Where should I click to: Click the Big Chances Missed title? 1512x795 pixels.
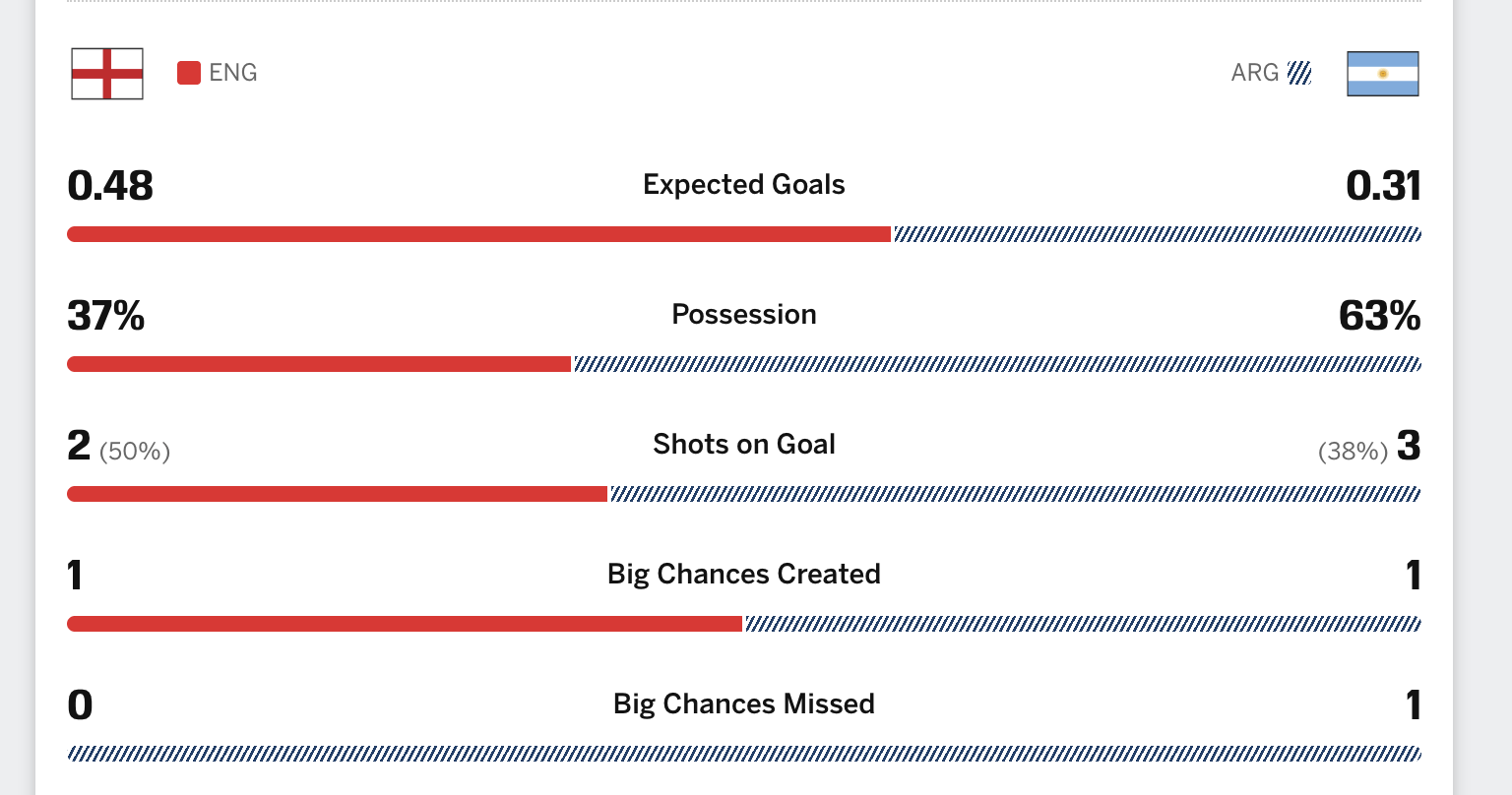coord(744,704)
